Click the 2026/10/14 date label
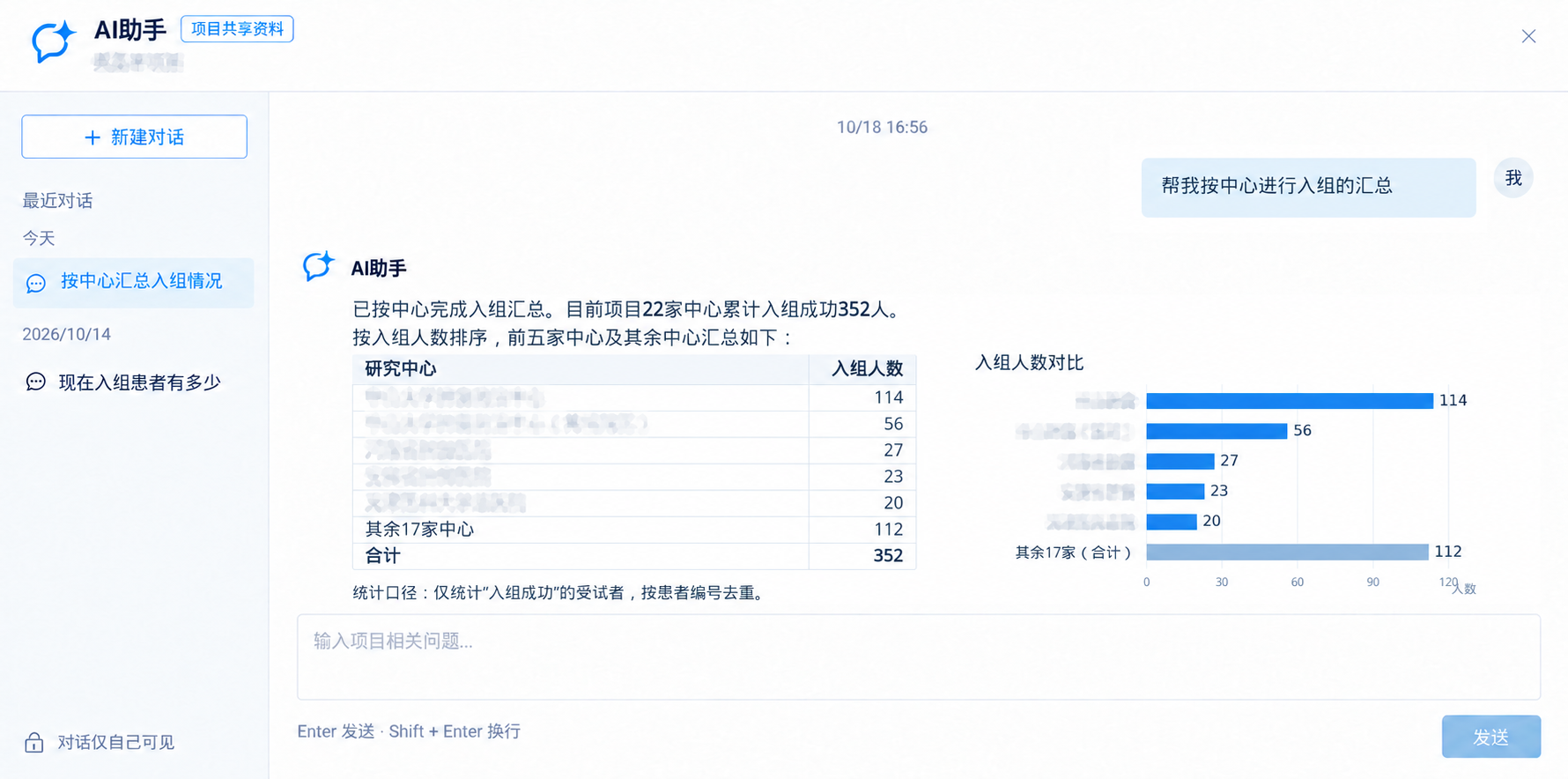Screen dimensions: 1568x779 [x=66, y=335]
